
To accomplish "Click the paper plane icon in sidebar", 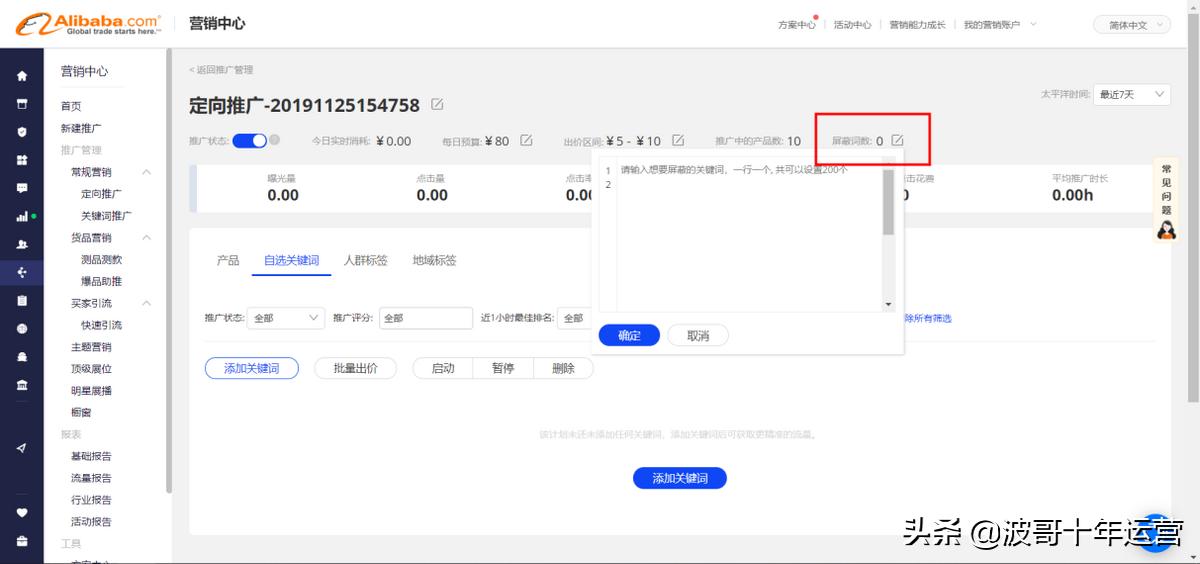I will pos(22,448).
